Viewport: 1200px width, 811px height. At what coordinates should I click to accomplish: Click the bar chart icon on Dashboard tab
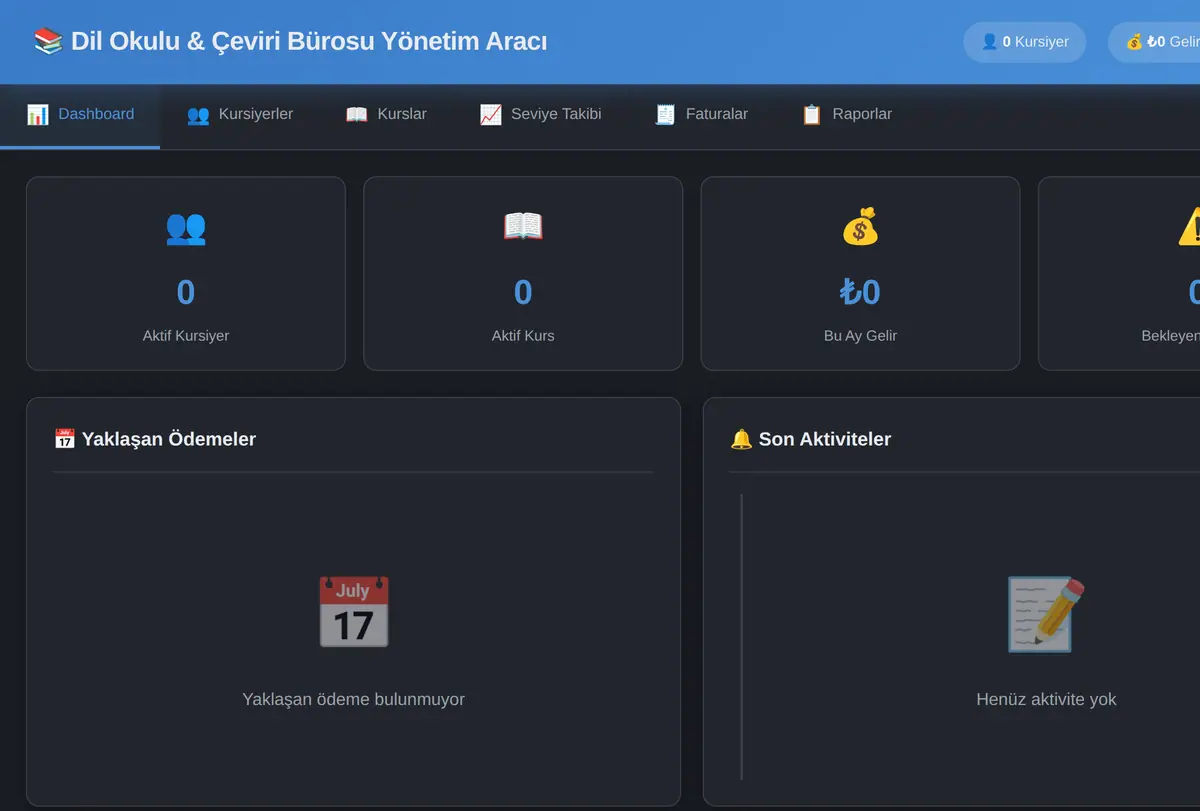pyautogui.click(x=38, y=115)
